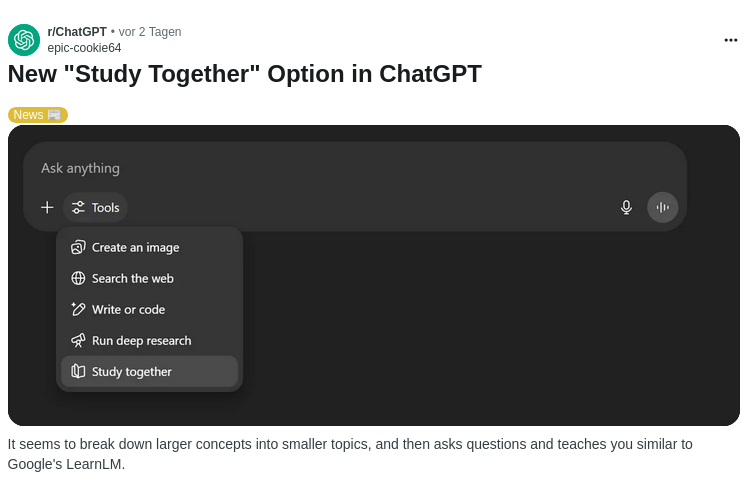This screenshot has width=748, height=486.
Task: Select Create an image from Tools menu
Action: 149,248
